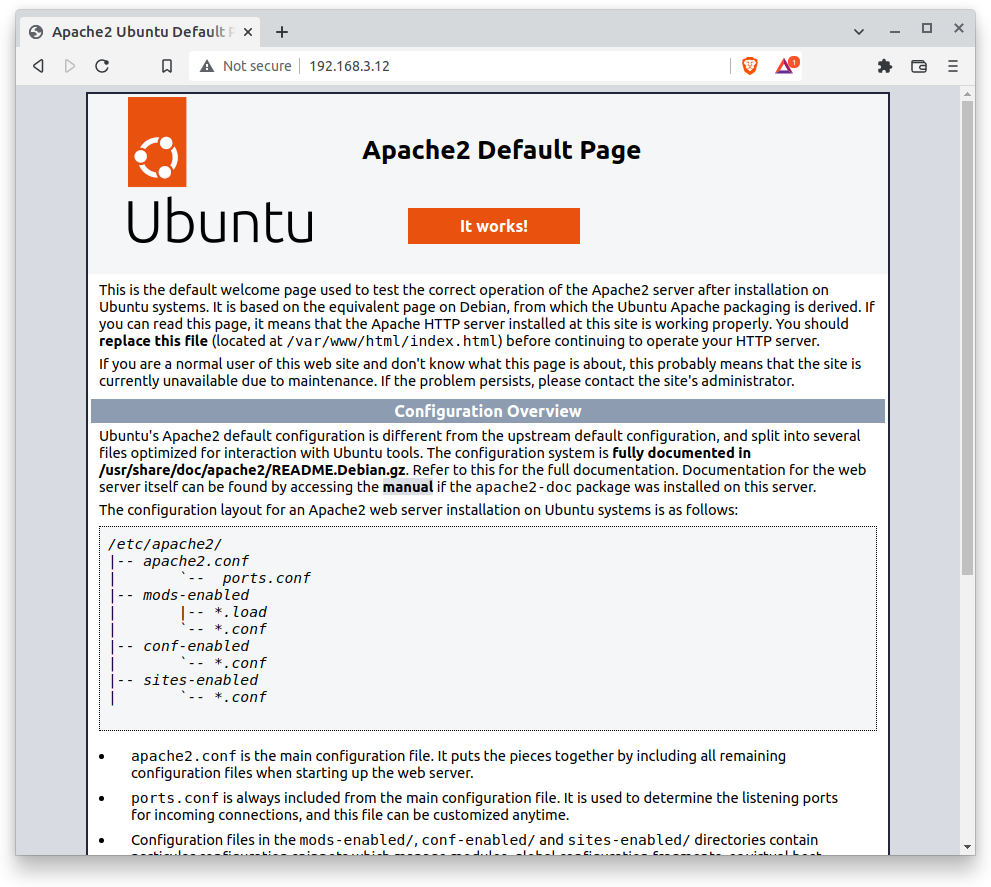Click the /etc/apache2/ line in tree

165,544
